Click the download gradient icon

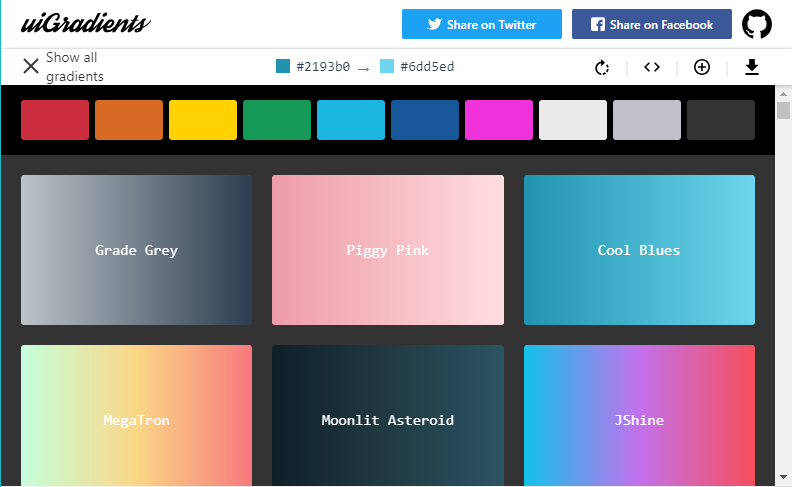(x=752, y=67)
